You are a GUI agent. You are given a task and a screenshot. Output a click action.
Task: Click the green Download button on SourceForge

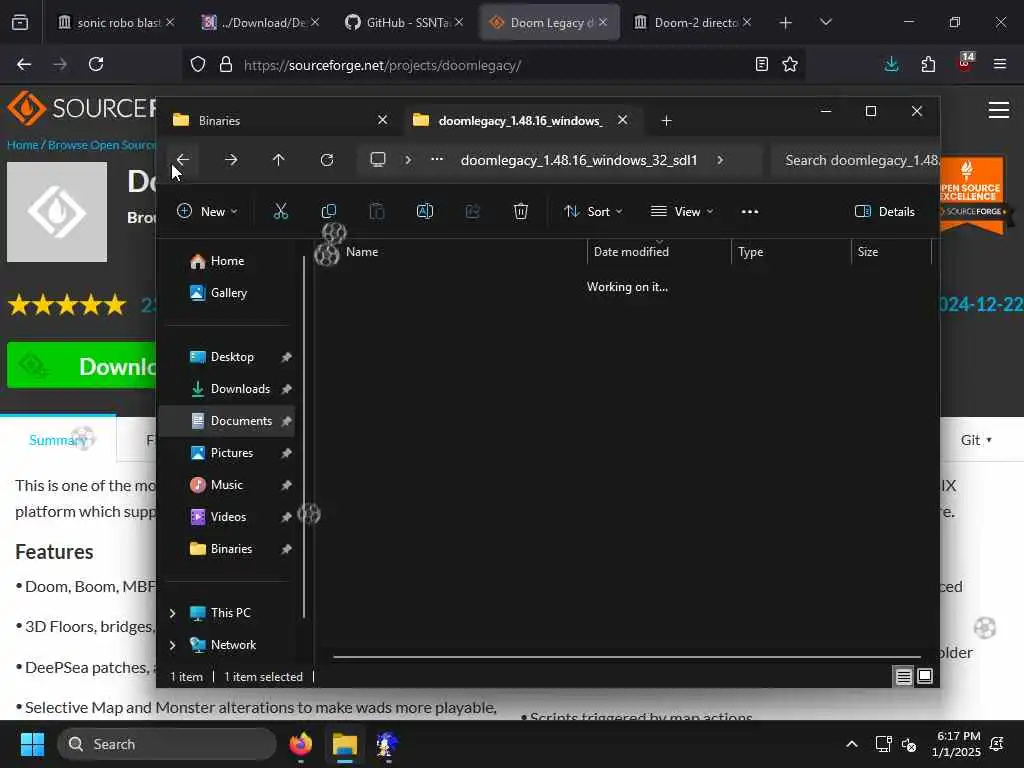(x=82, y=365)
